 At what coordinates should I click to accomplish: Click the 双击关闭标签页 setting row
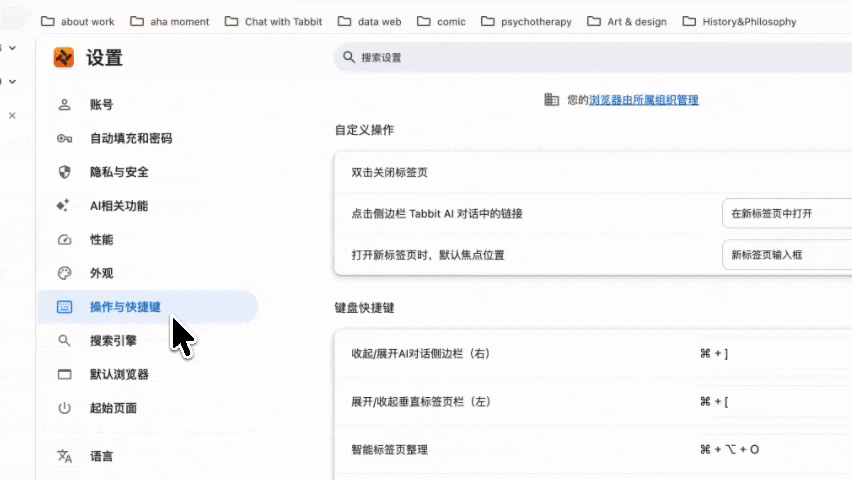(x=593, y=172)
